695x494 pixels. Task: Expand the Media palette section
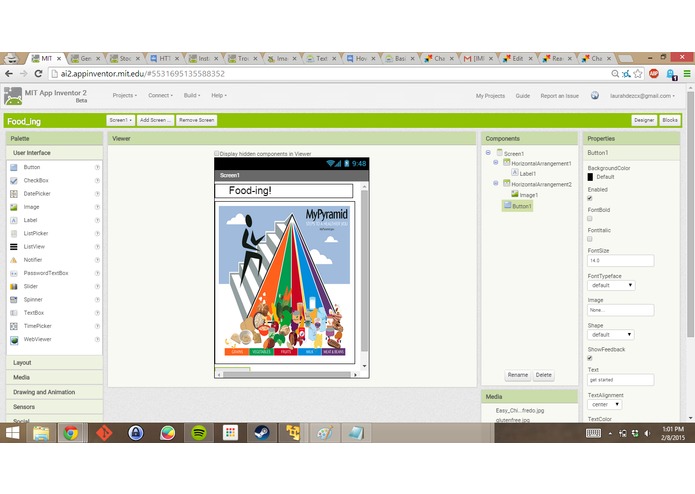[55, 377]
